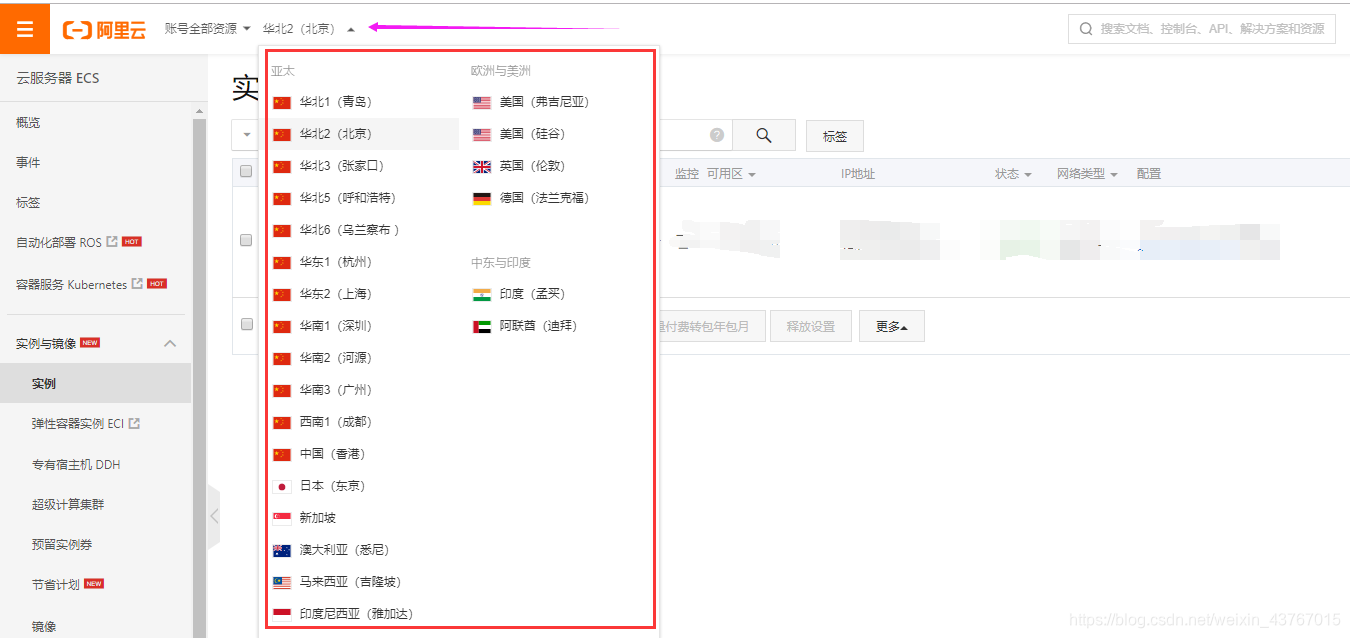Tick the bottom batch-action checkbox

(246, 324)
